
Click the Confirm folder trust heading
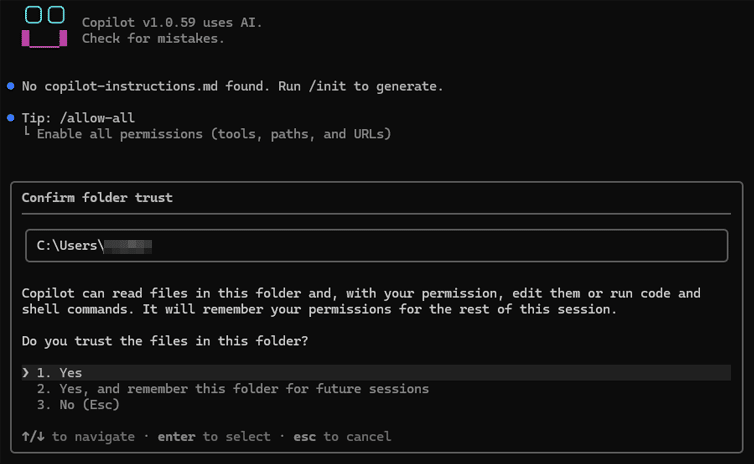coord(97,198)
